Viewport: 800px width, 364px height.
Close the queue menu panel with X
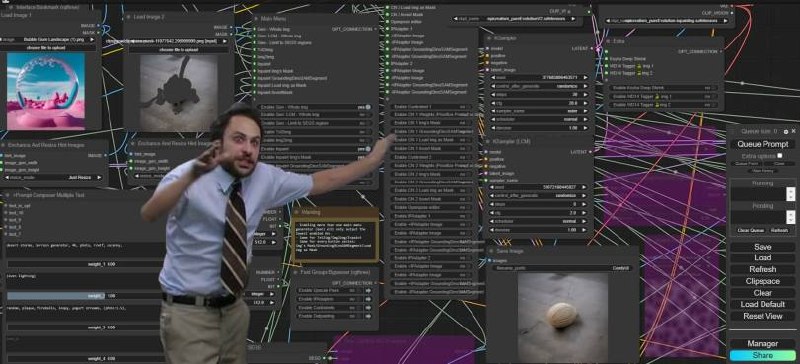[x=793, y=131]
